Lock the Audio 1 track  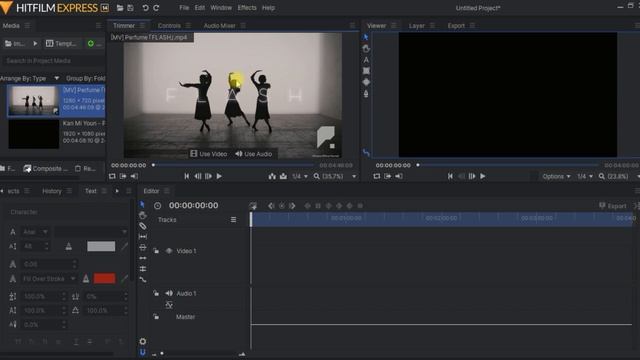point(156,293)
